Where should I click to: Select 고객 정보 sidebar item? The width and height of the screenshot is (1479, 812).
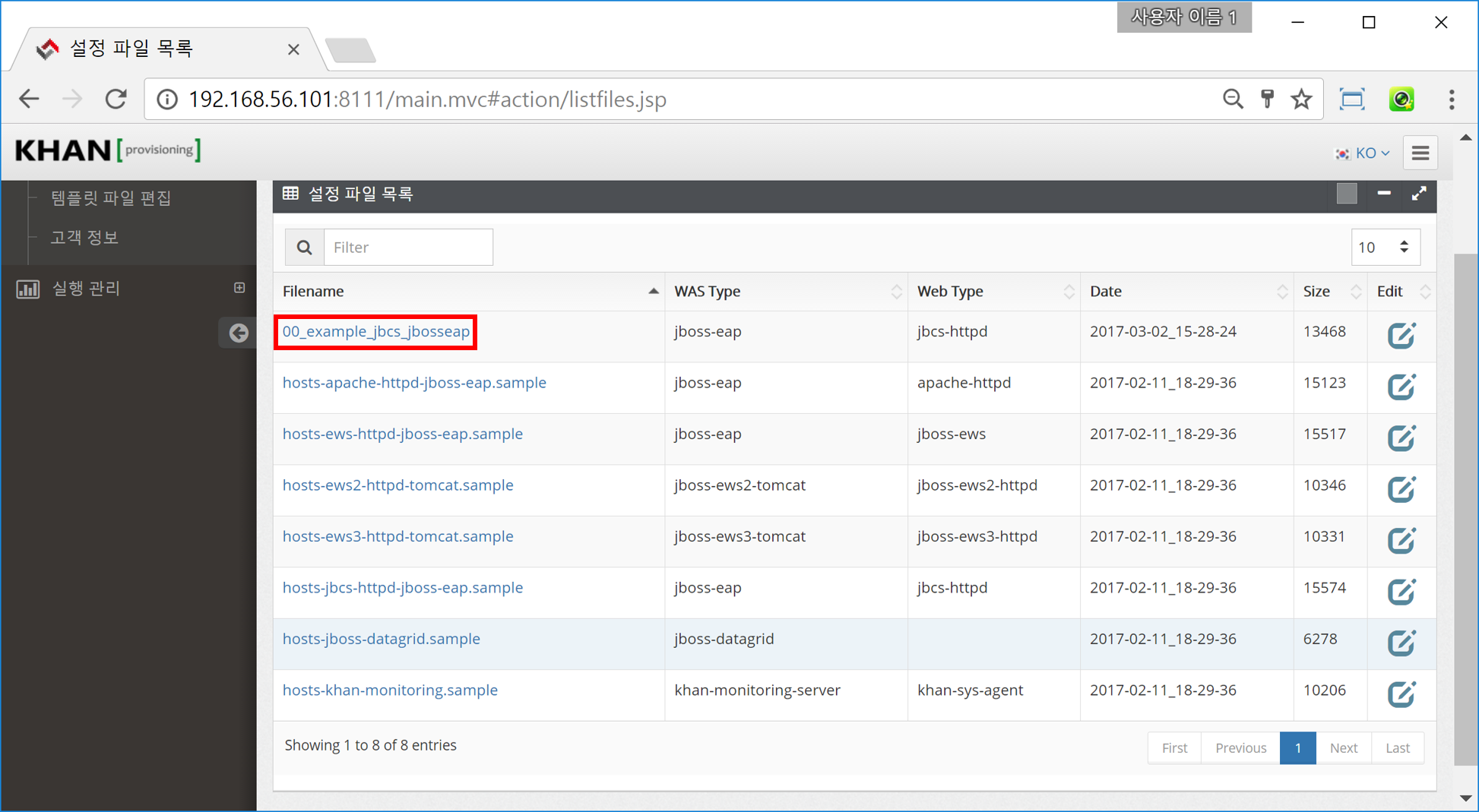tap(84, 238)
